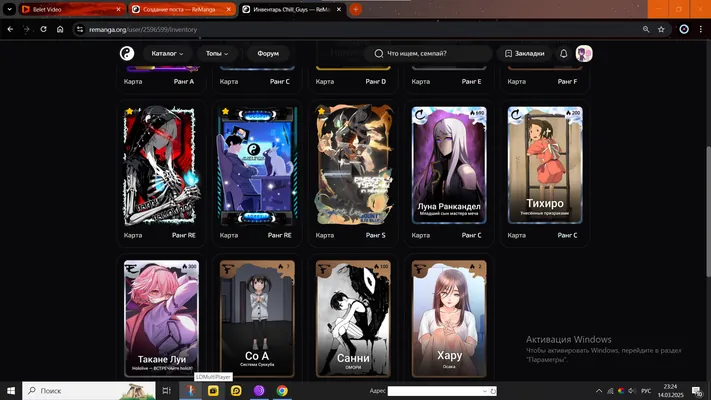Click the page vertical scrollbar

pyautogui.click(x=708, y=211)
